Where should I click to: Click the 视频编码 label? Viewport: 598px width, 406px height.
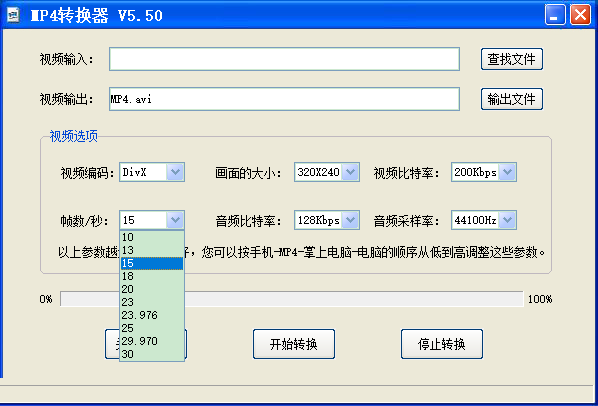click(x=87, y=173)
